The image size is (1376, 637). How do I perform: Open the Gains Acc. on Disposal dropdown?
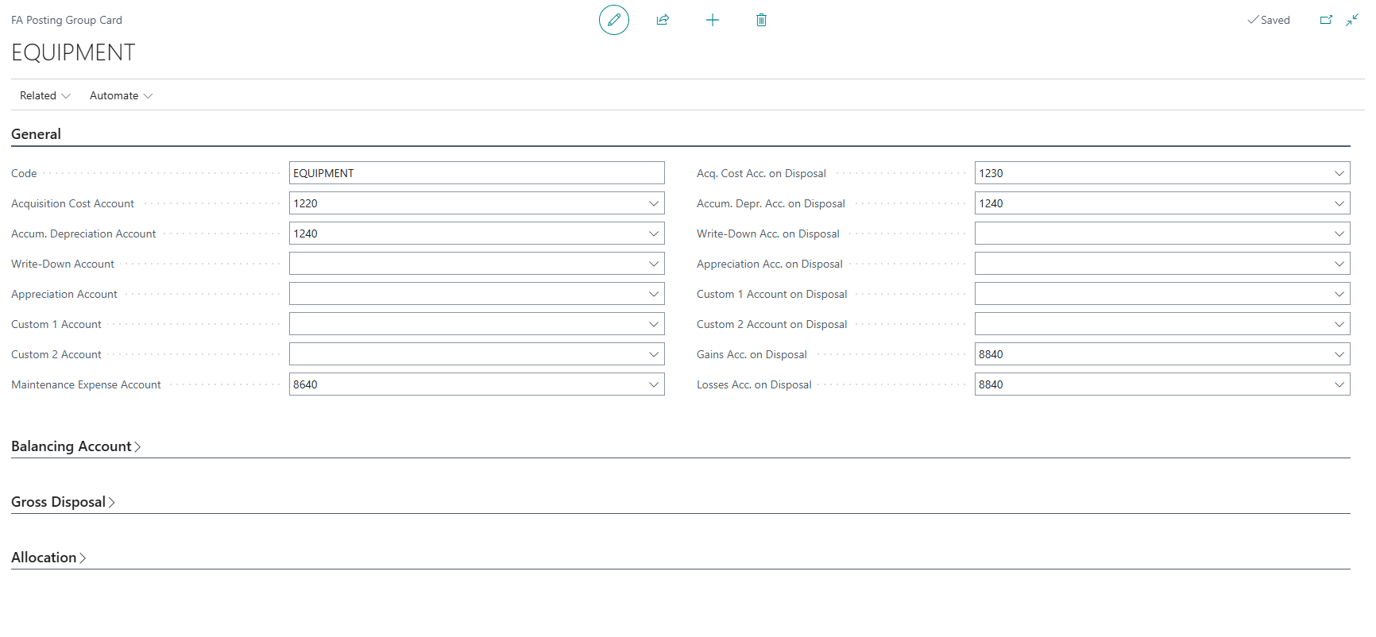tap(1340, 353)
